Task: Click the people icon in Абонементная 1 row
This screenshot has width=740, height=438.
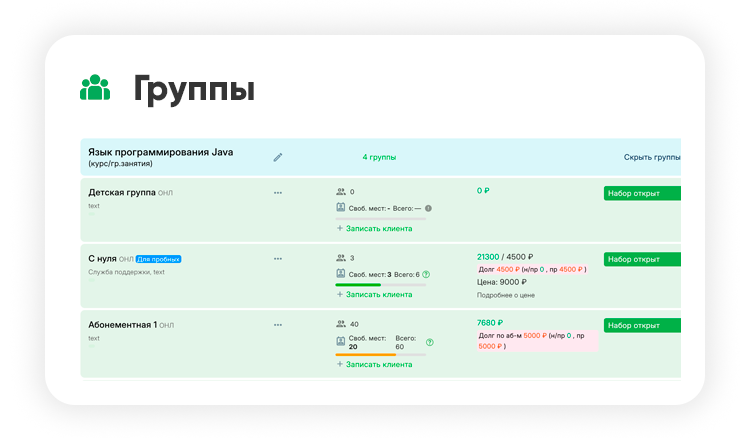Action: 341,324
